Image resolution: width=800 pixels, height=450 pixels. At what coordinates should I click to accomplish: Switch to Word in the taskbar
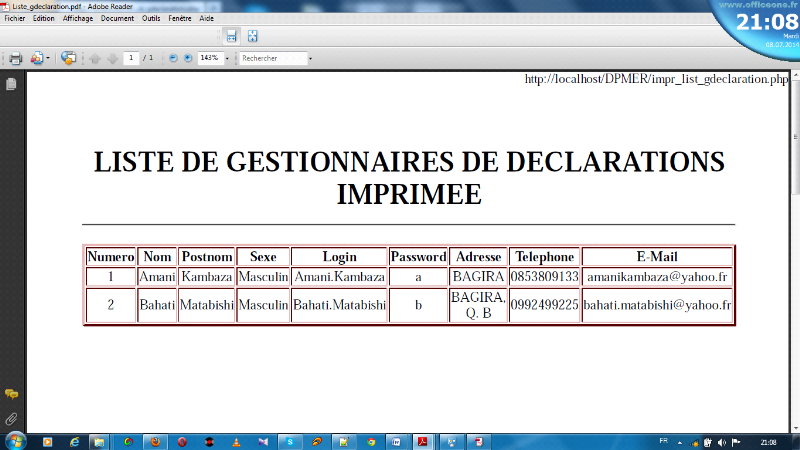pos(396,442)
